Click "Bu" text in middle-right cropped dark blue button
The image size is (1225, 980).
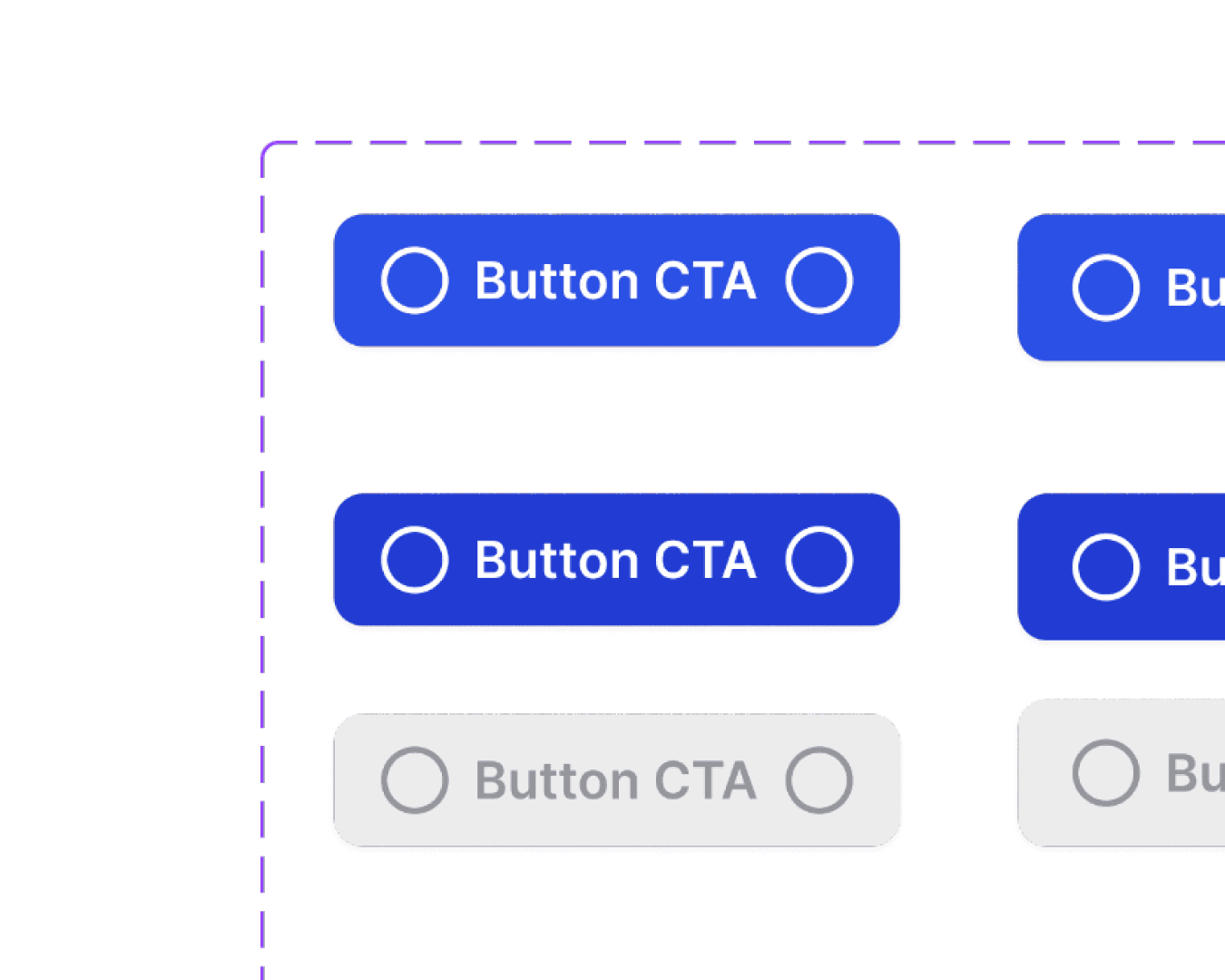tap(1195, 568)
